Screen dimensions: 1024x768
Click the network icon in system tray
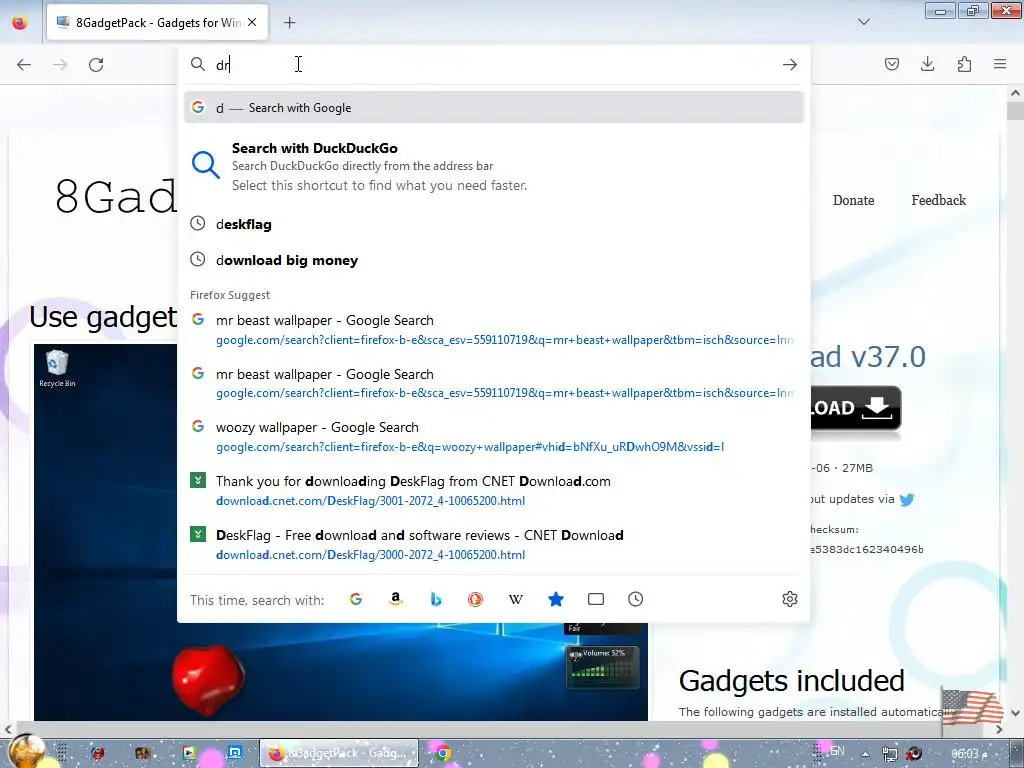coord(889,754)
